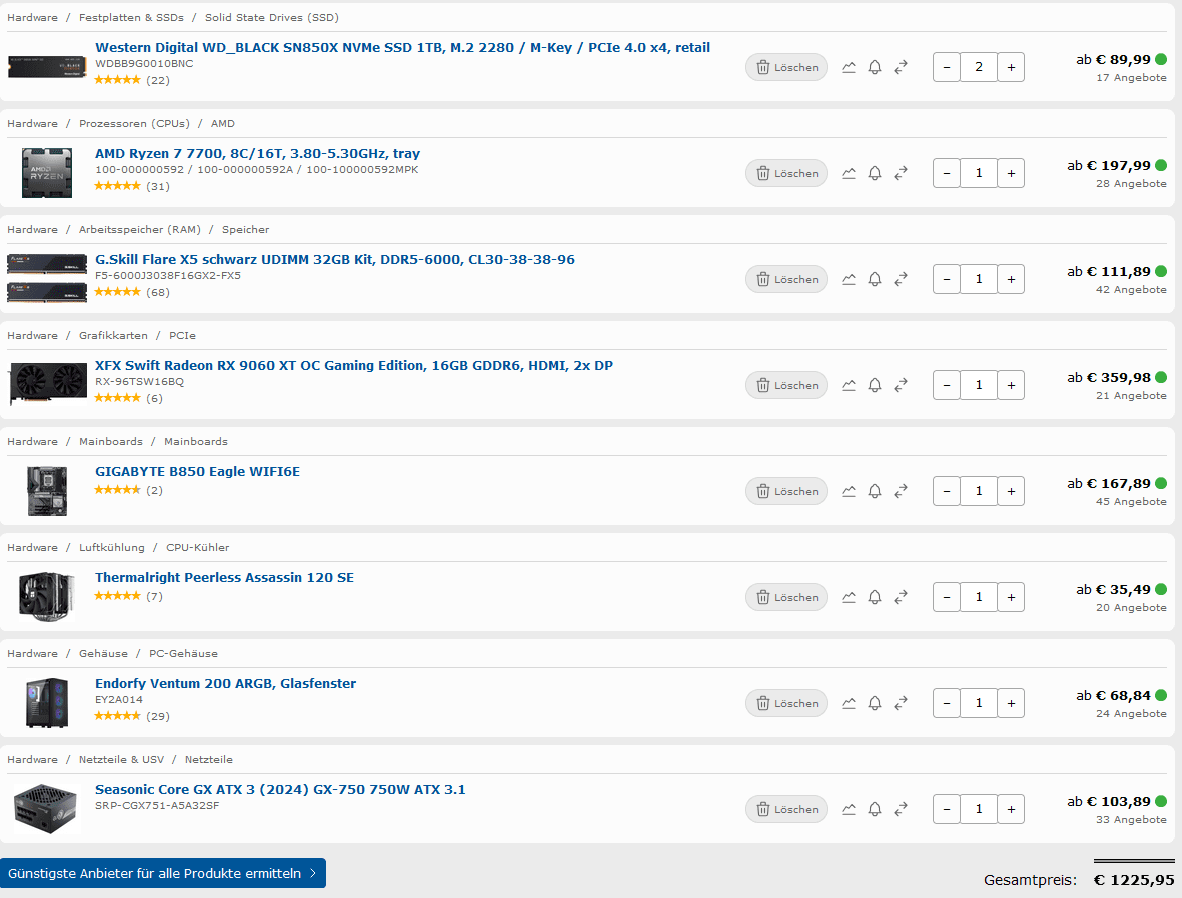1182x898 pixels.
Task: Click GIGABYTE B850 Eagle mainboard thumbnail
Action: (47, 491)
